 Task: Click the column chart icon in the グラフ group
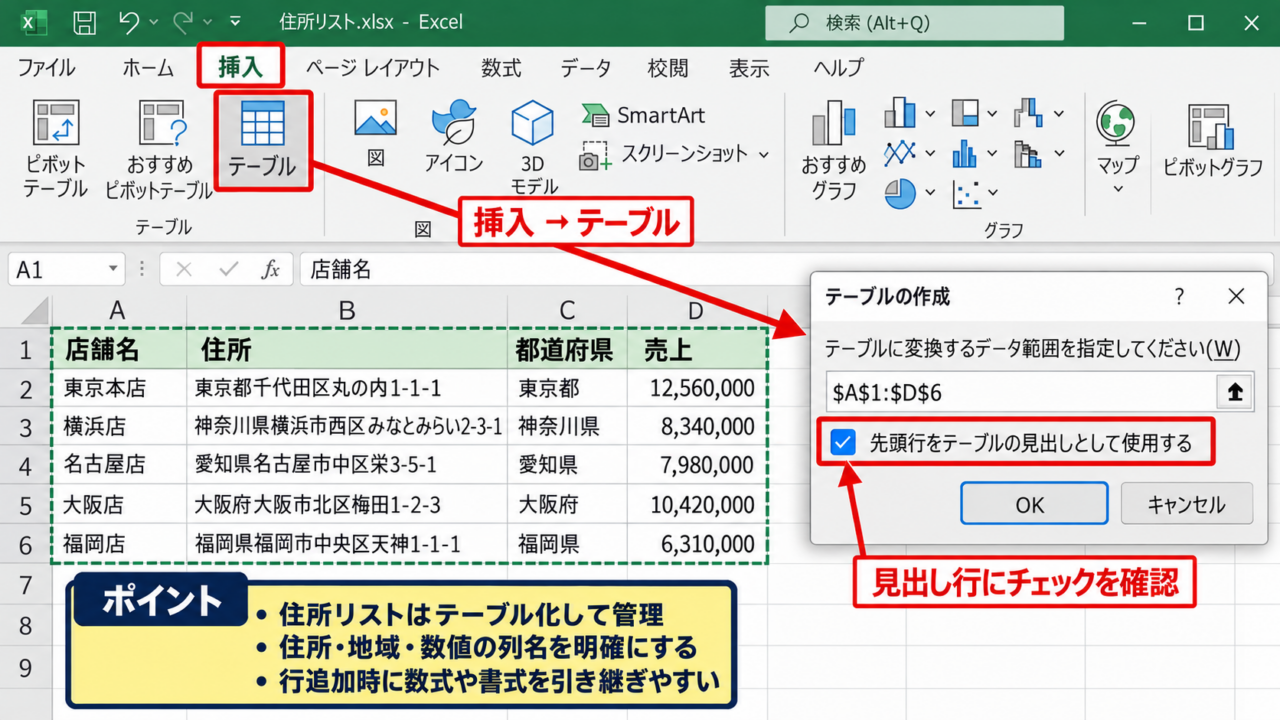point(900,113)
